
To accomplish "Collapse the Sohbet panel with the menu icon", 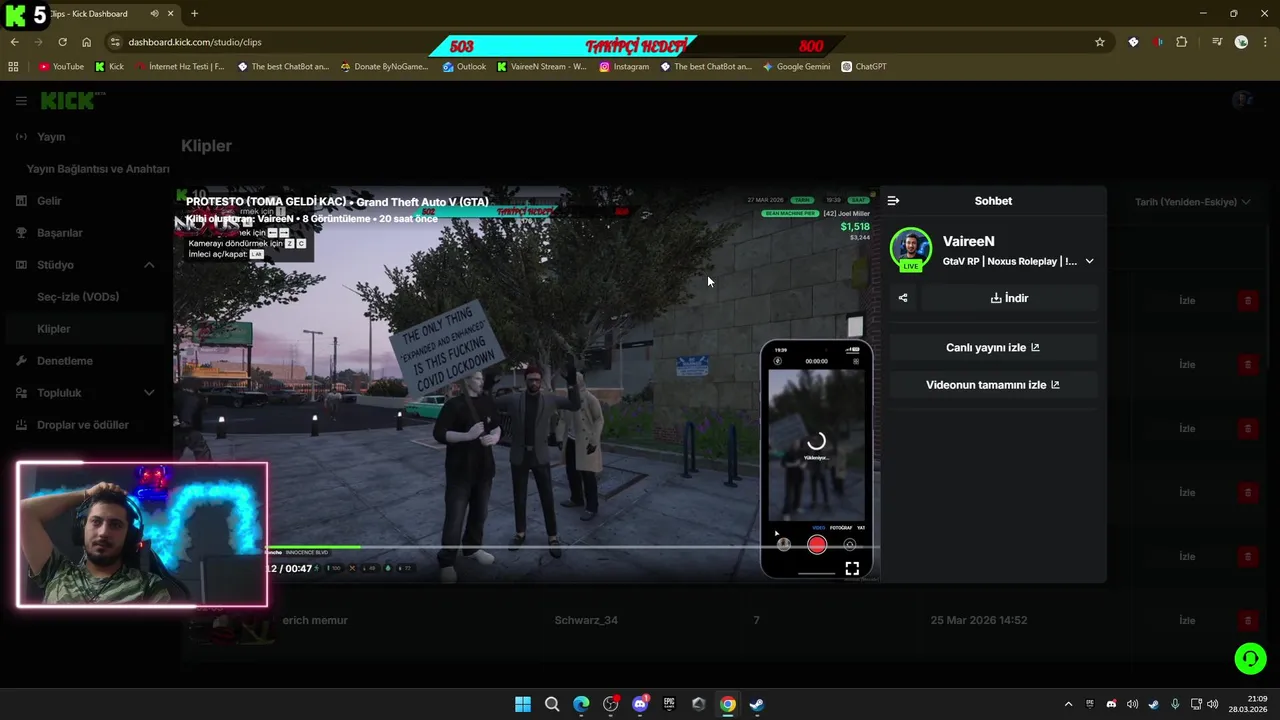I will pyautogui.click(x=893, y=201).
